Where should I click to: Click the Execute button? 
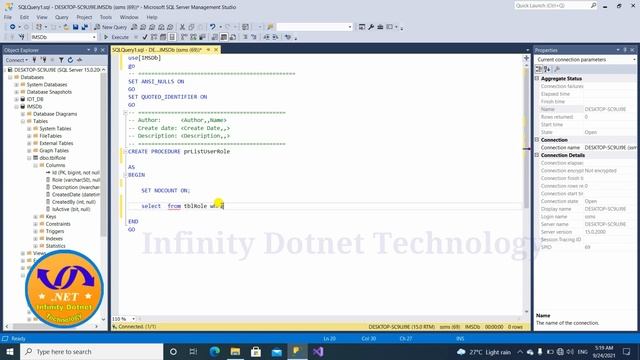pos(116,37)
